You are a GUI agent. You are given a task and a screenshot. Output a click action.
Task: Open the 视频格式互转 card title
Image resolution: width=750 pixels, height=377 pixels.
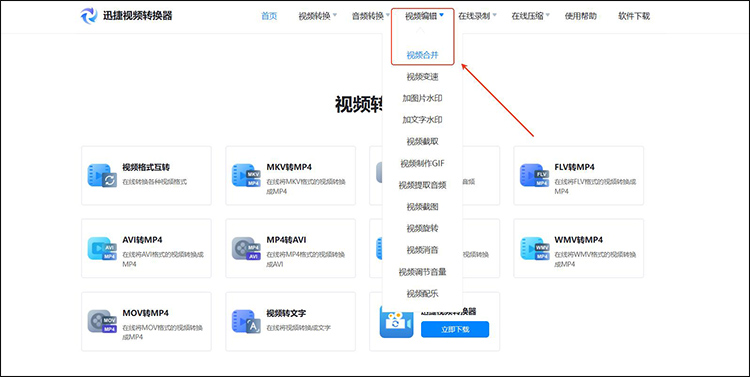[x=146, y=167]
